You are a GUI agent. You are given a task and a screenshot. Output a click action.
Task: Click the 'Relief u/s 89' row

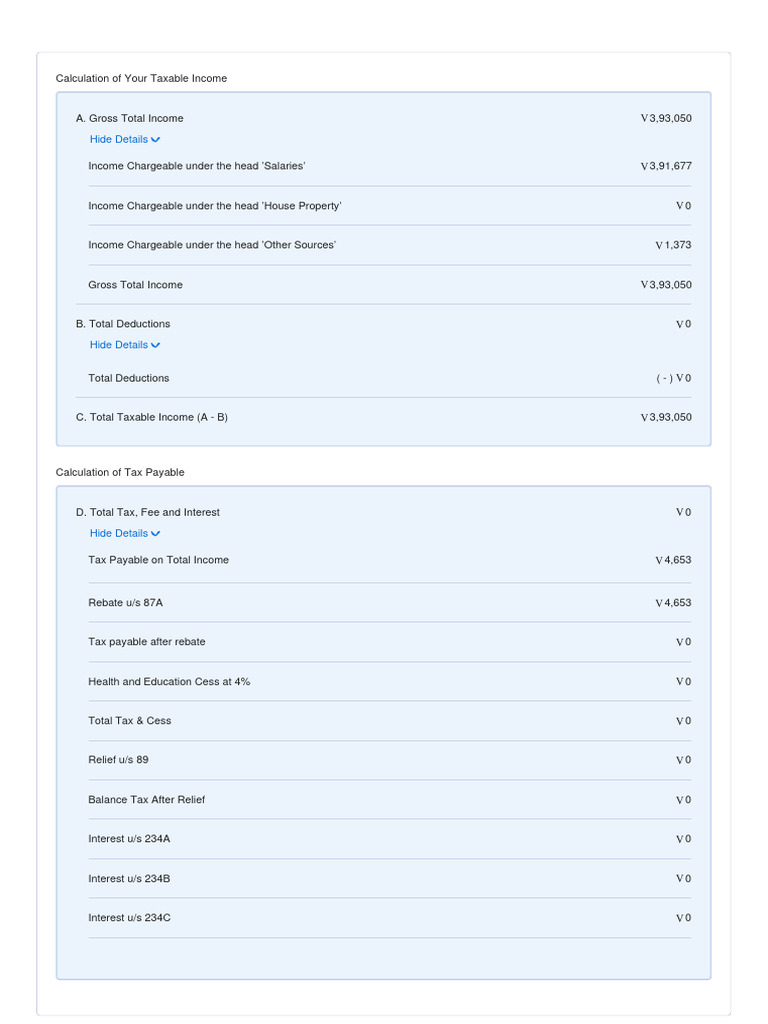[x=118, y=760]
